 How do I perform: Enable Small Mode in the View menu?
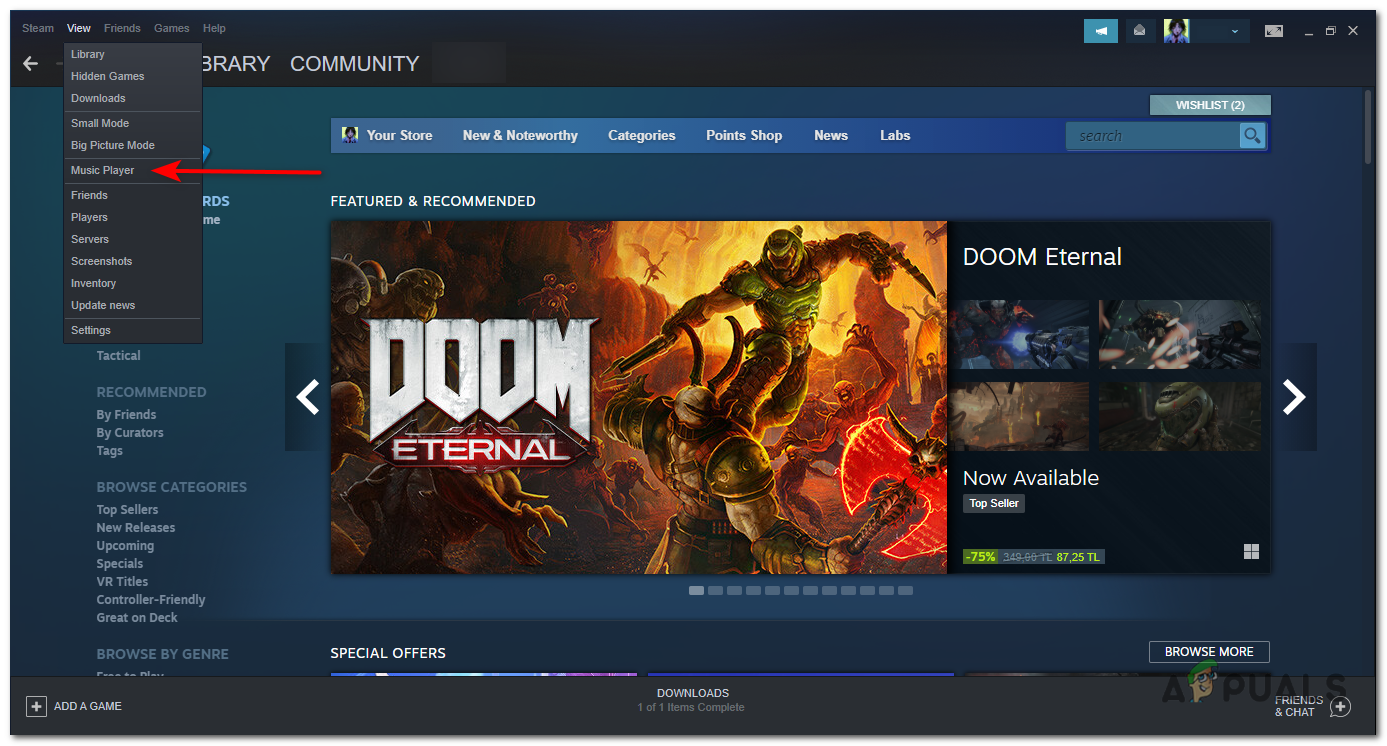pyautogui.click(x=99, y=123)
